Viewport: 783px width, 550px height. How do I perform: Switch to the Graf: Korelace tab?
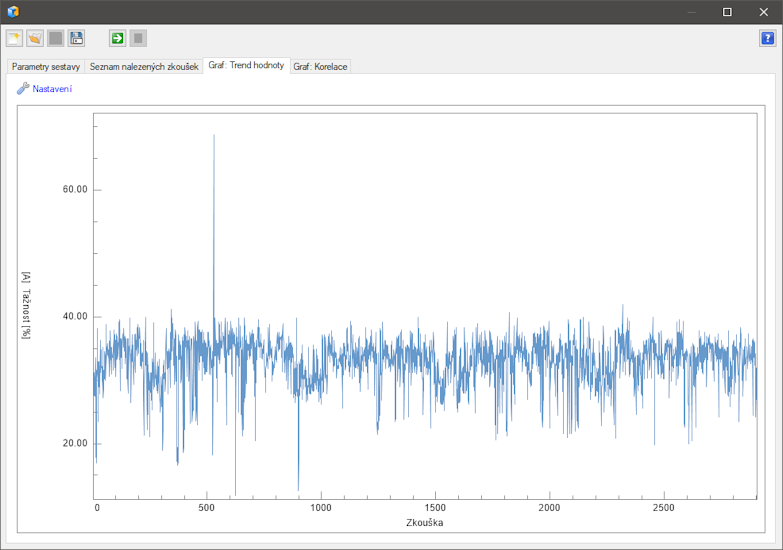pos(320,66)
